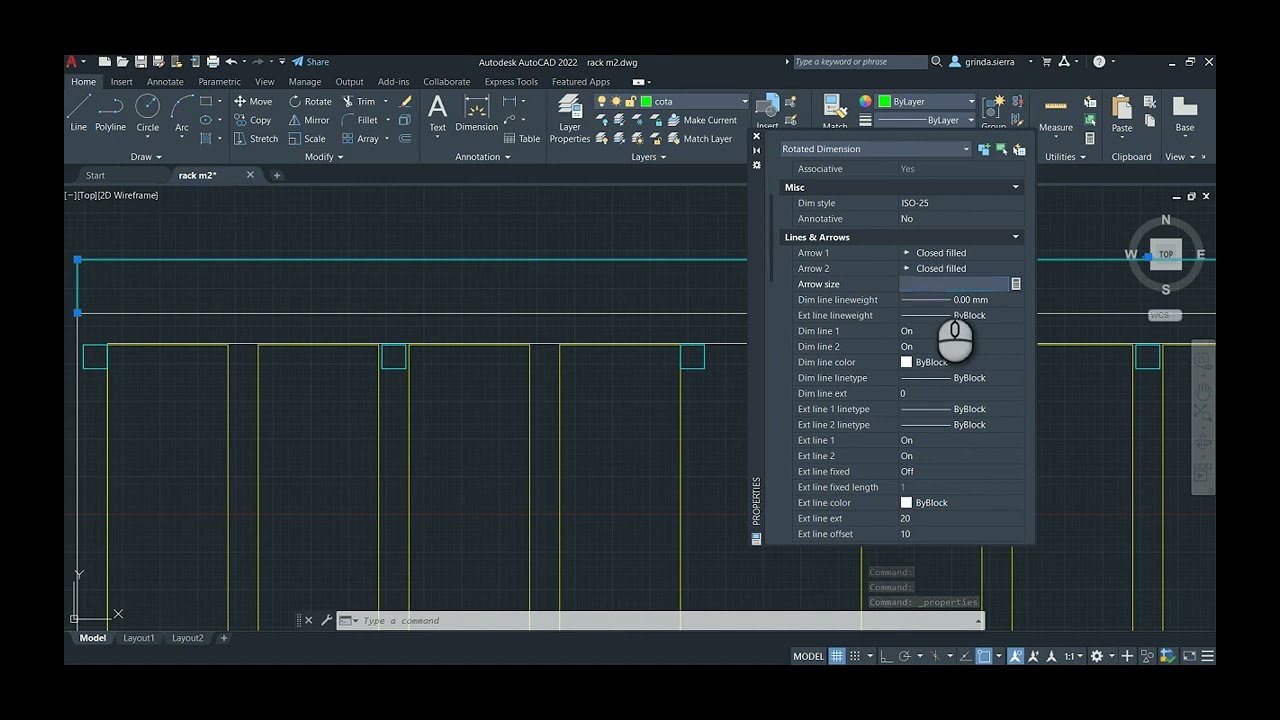Expand the Modify panel

coord(324,157)
